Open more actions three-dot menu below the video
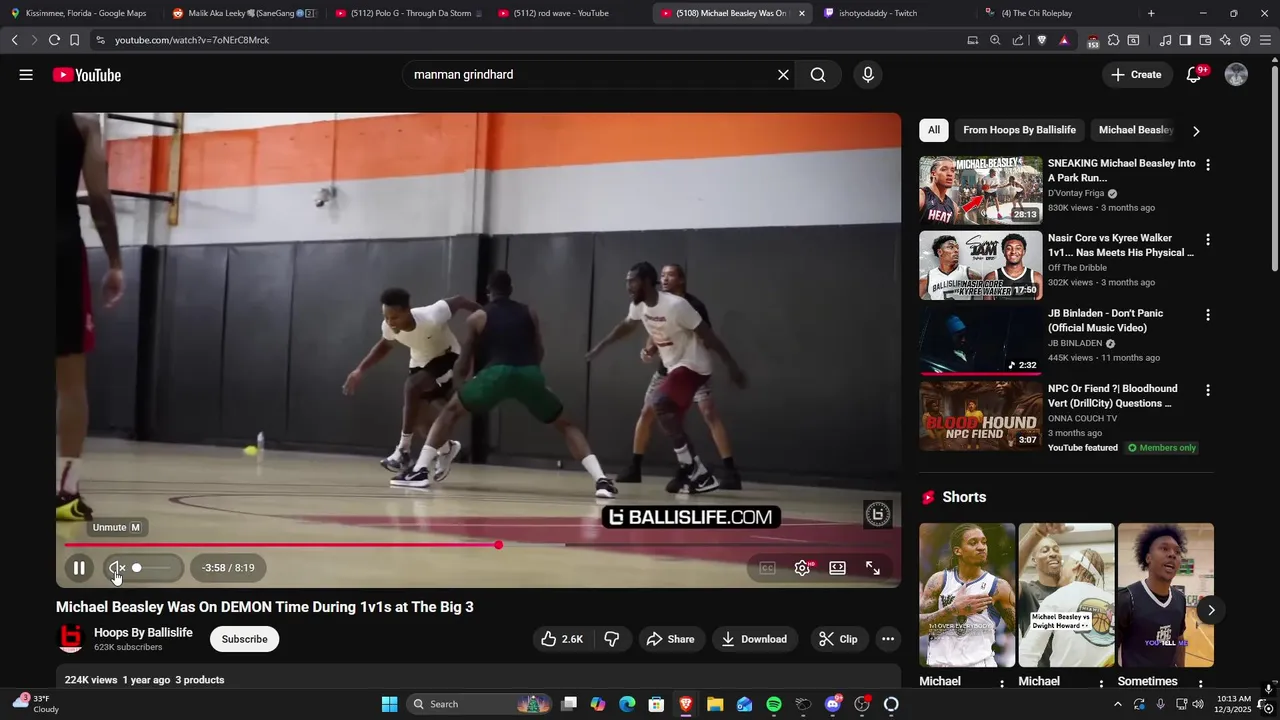The height and width of the screenshot is (720, 1280). (x=888, y=639)
